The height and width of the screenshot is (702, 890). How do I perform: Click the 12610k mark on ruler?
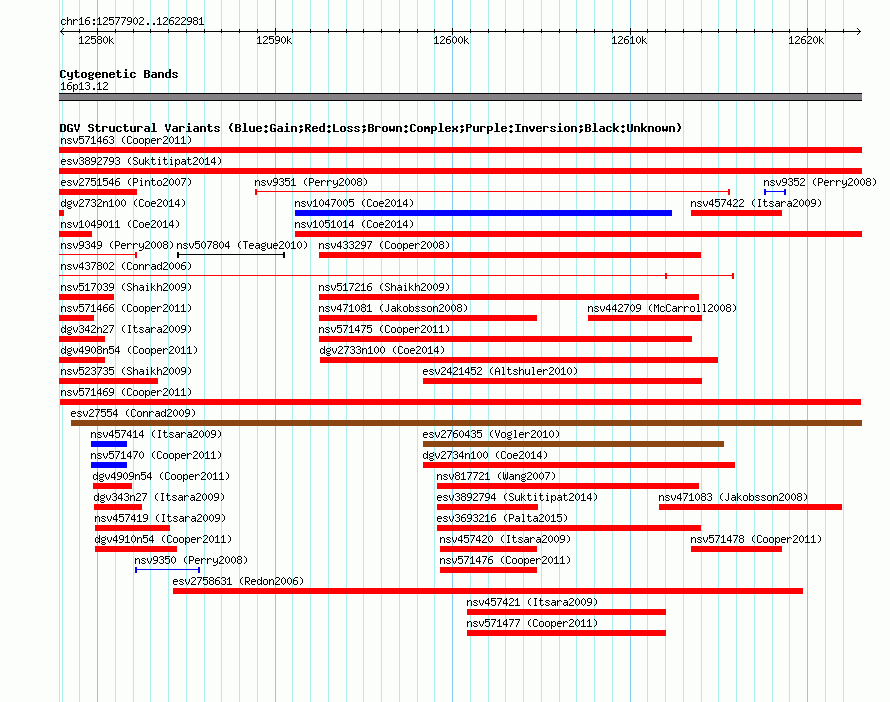pyautogui.click(x=629, y=40)
